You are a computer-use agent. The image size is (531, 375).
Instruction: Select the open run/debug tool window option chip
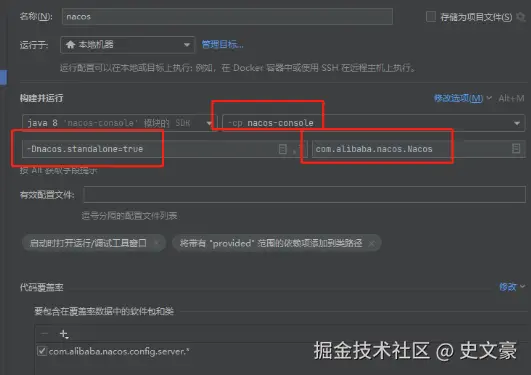(x=94, y=243)
